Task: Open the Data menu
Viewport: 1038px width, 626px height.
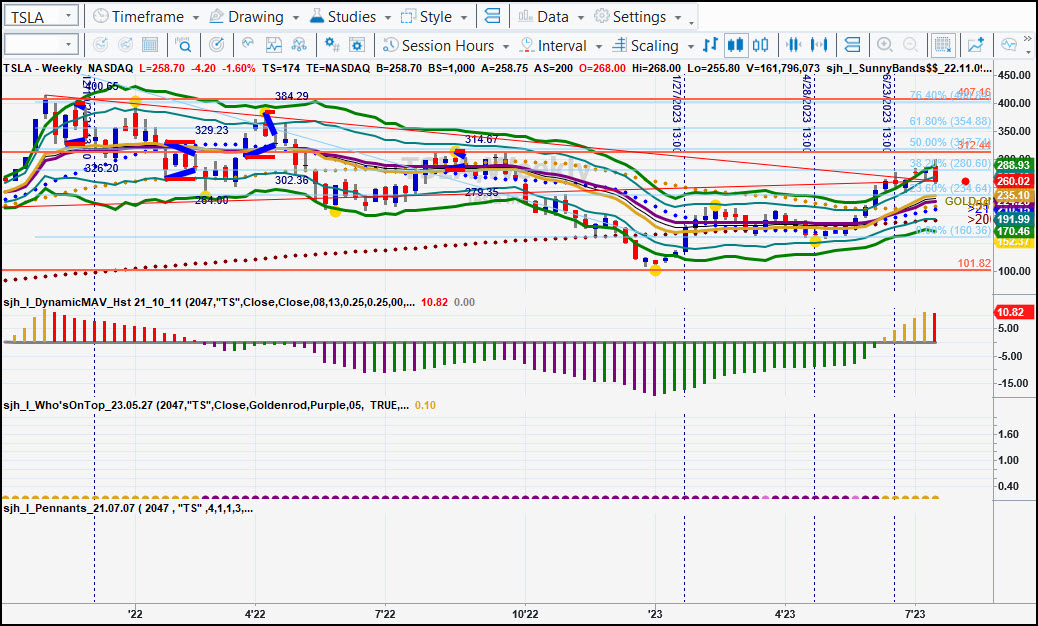Action: [x=551, y=17]
